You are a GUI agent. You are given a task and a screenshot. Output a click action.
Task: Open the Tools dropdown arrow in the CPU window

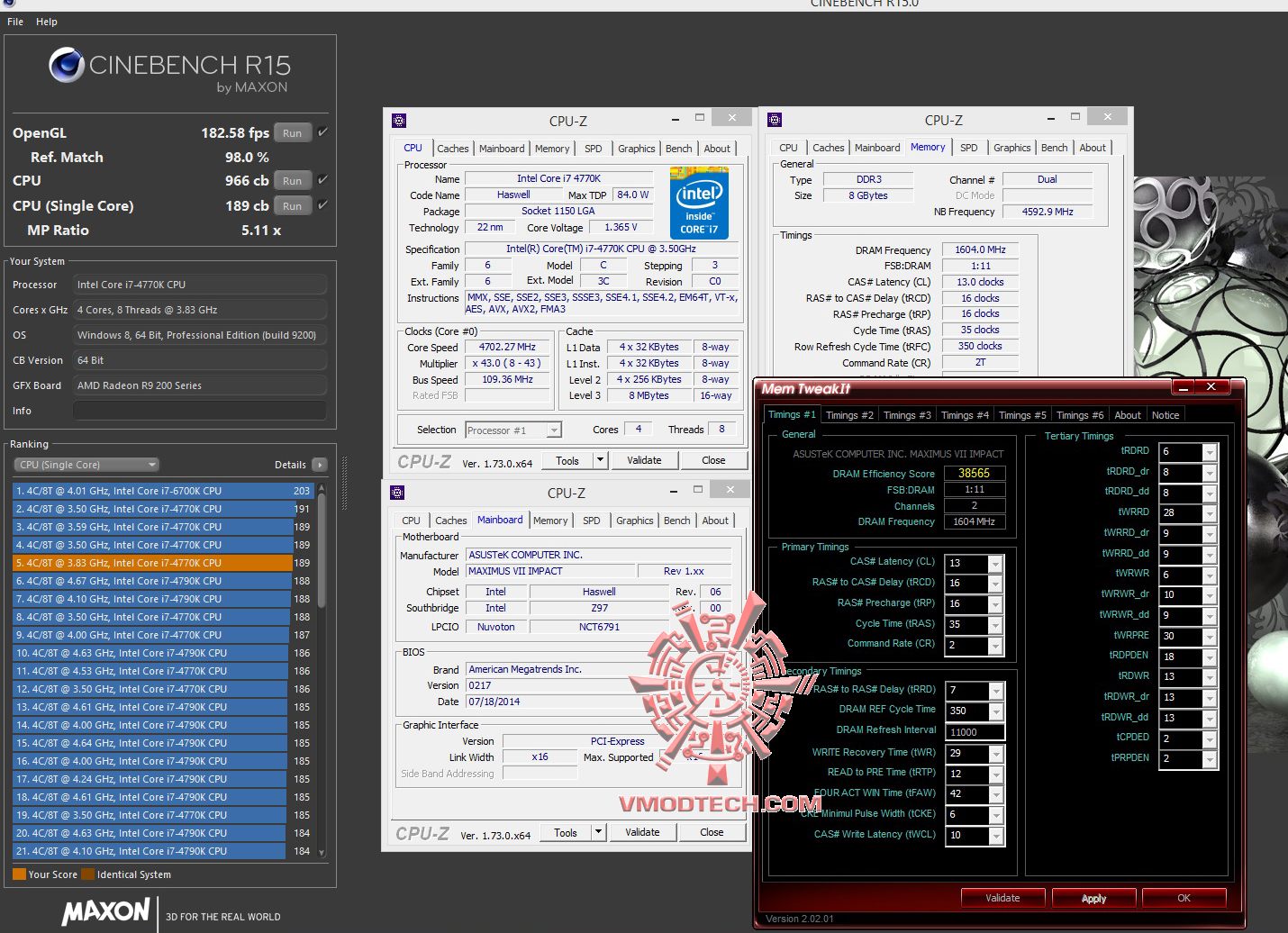click(x=600, y=460)
